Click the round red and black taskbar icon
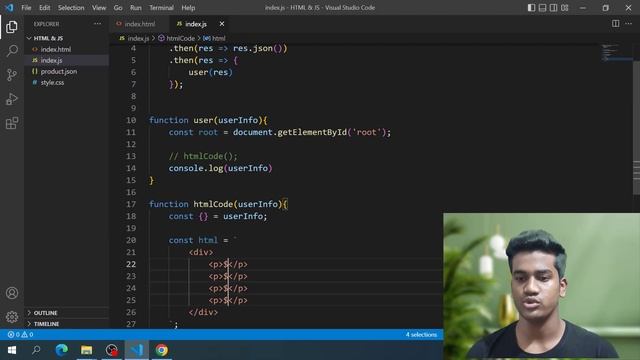 click(x=111, y=350)
